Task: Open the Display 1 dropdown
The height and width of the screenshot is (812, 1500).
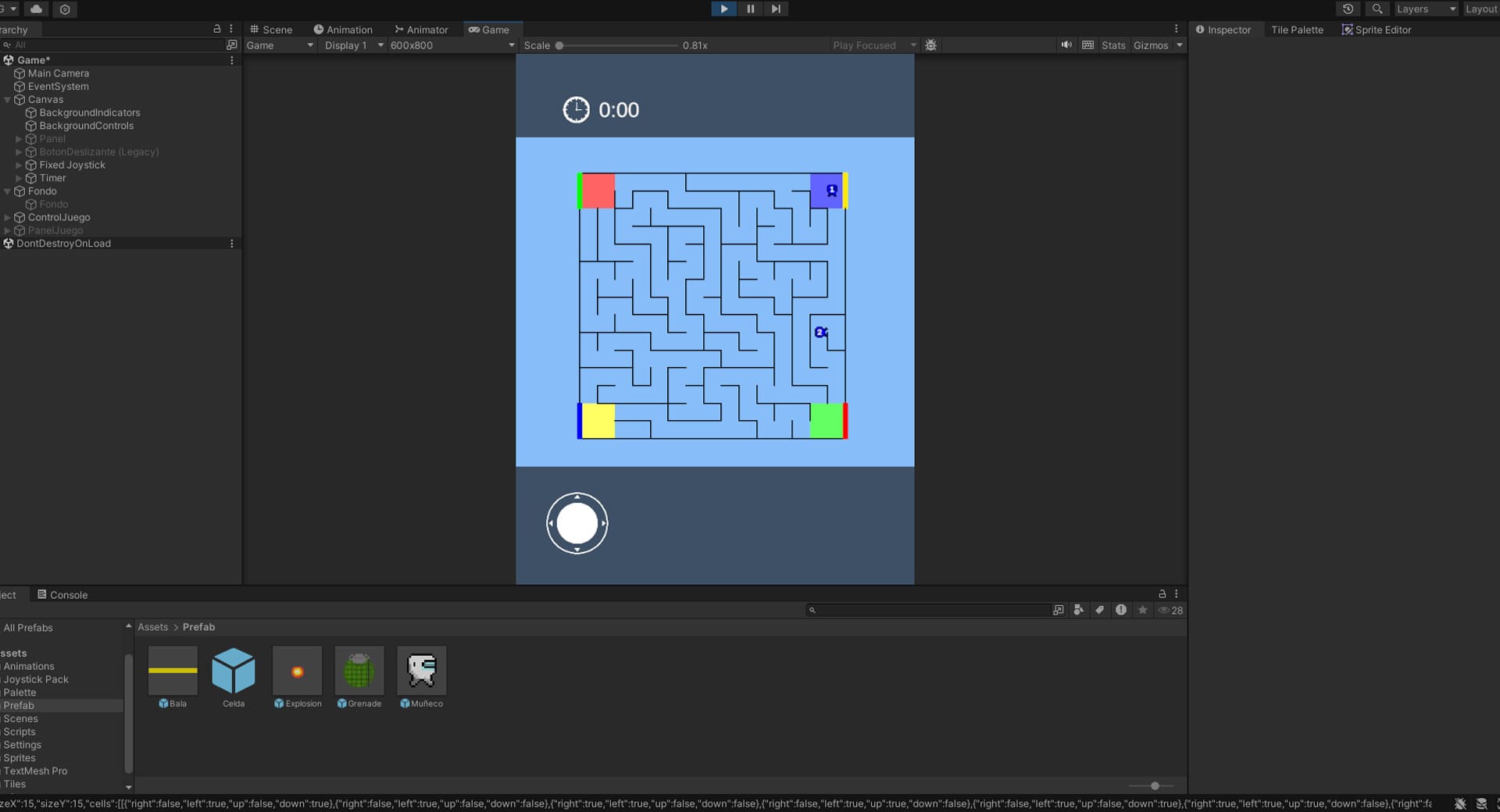Action: [354, 45]
